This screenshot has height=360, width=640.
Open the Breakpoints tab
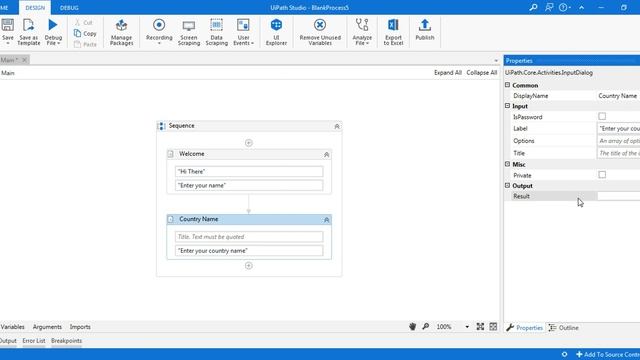(x=67, y=340)
